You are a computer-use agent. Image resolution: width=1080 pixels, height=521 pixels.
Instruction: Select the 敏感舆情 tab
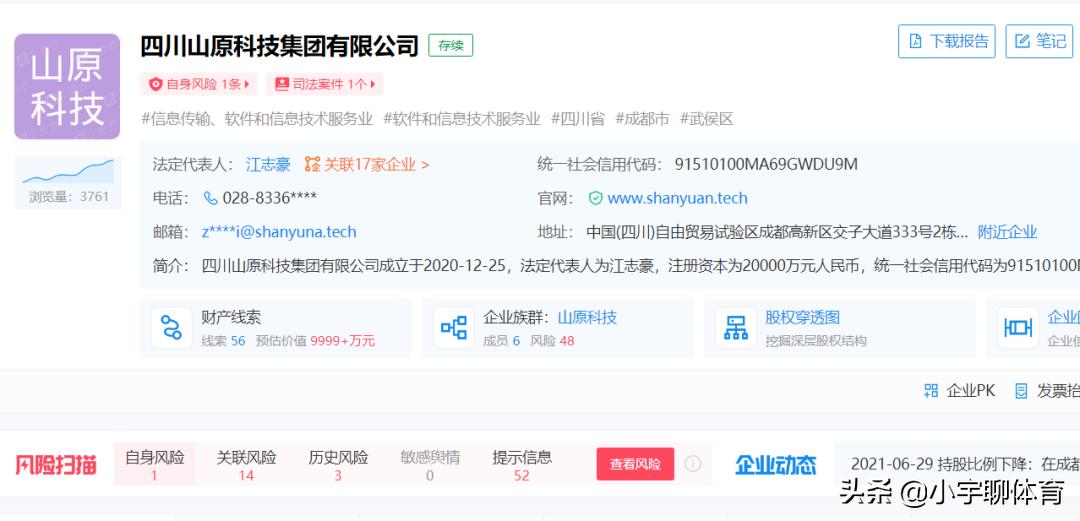[x=430, y=465]
